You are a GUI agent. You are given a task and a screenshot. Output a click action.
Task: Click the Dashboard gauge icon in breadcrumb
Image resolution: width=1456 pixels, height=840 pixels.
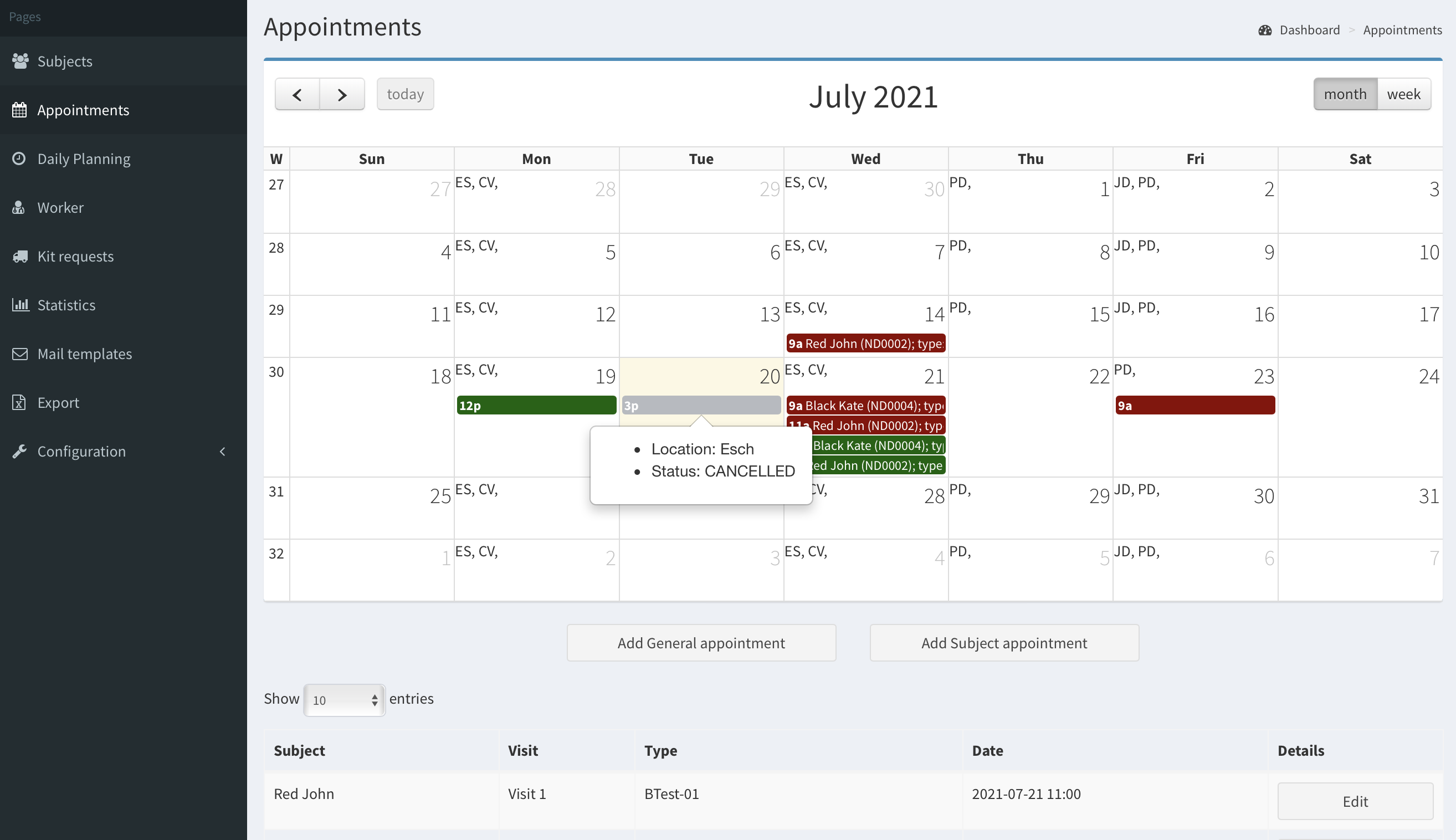pos(1264,30)
